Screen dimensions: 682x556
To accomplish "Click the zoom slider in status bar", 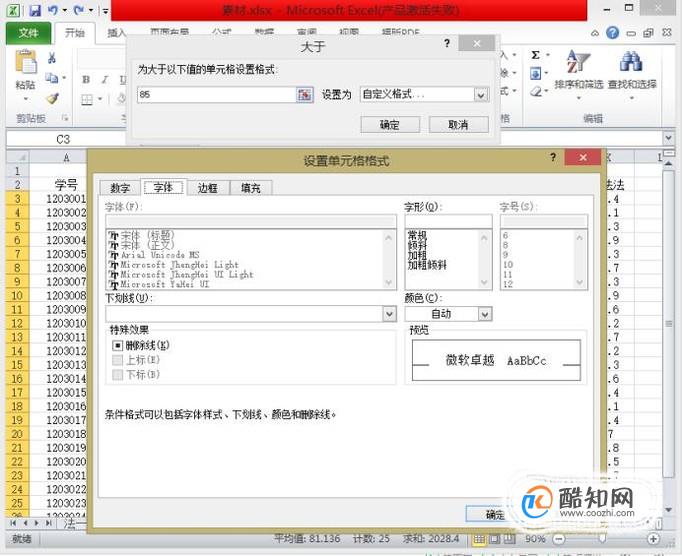I will [603, 539].
